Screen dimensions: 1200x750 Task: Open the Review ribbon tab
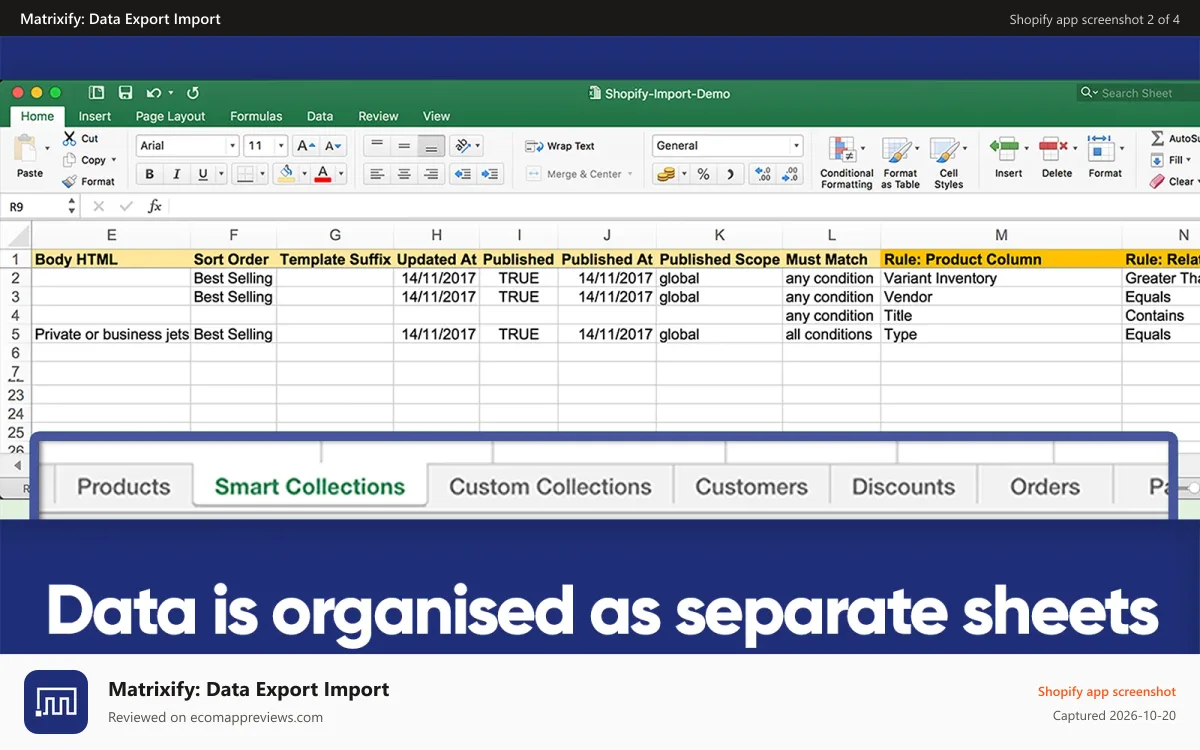coord(378,117)
